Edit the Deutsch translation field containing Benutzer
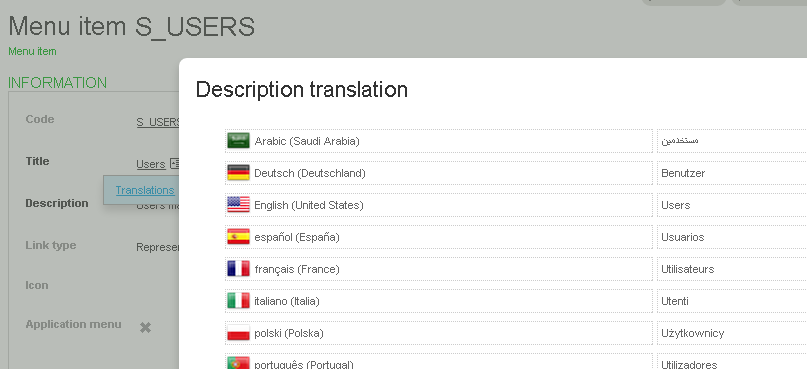 pyautogui.click(x=732, y=173)
